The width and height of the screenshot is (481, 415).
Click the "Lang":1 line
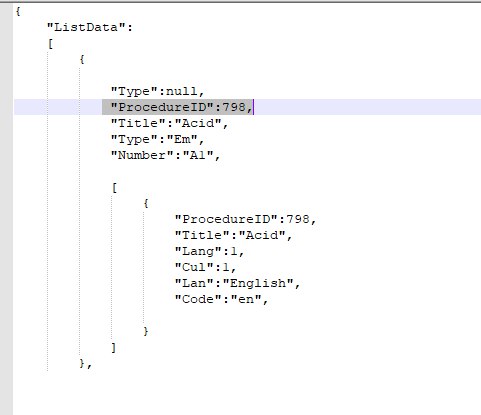[x=209, y=251]
